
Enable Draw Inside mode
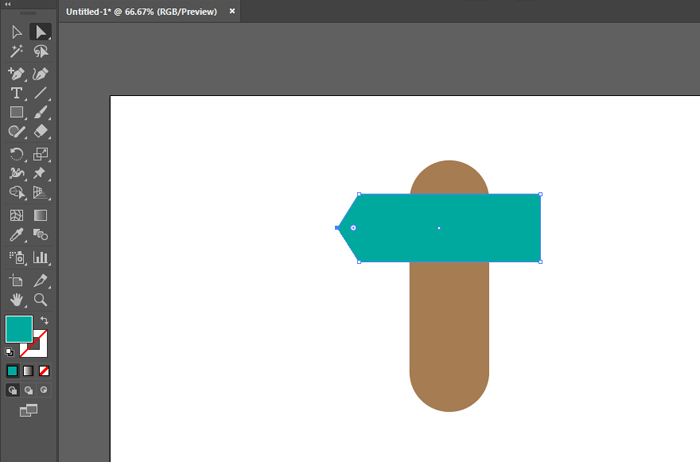44,390
